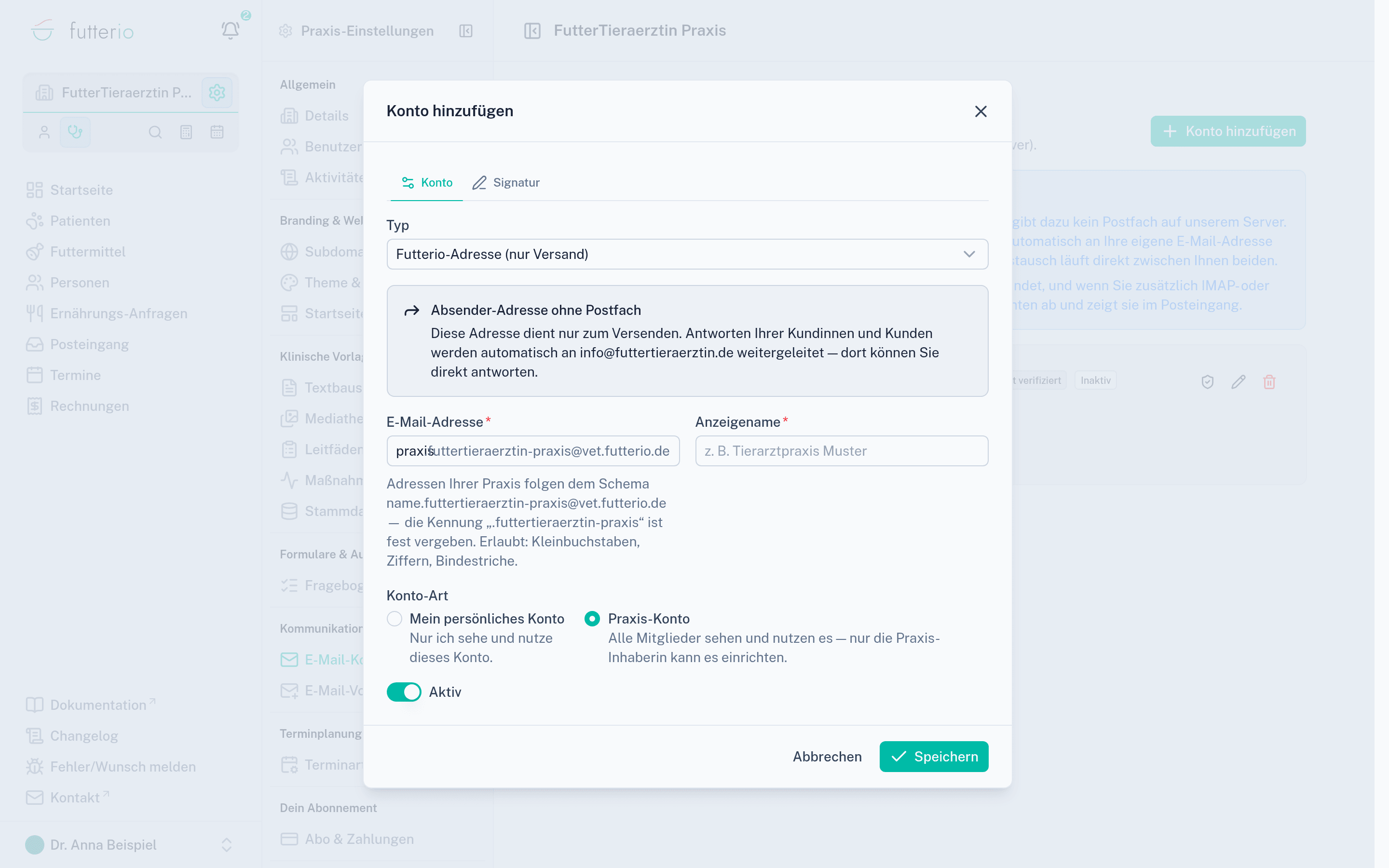Select Praxis-Konto radio option
This screenshot has height=868, width=1389.
click(592, 618)
